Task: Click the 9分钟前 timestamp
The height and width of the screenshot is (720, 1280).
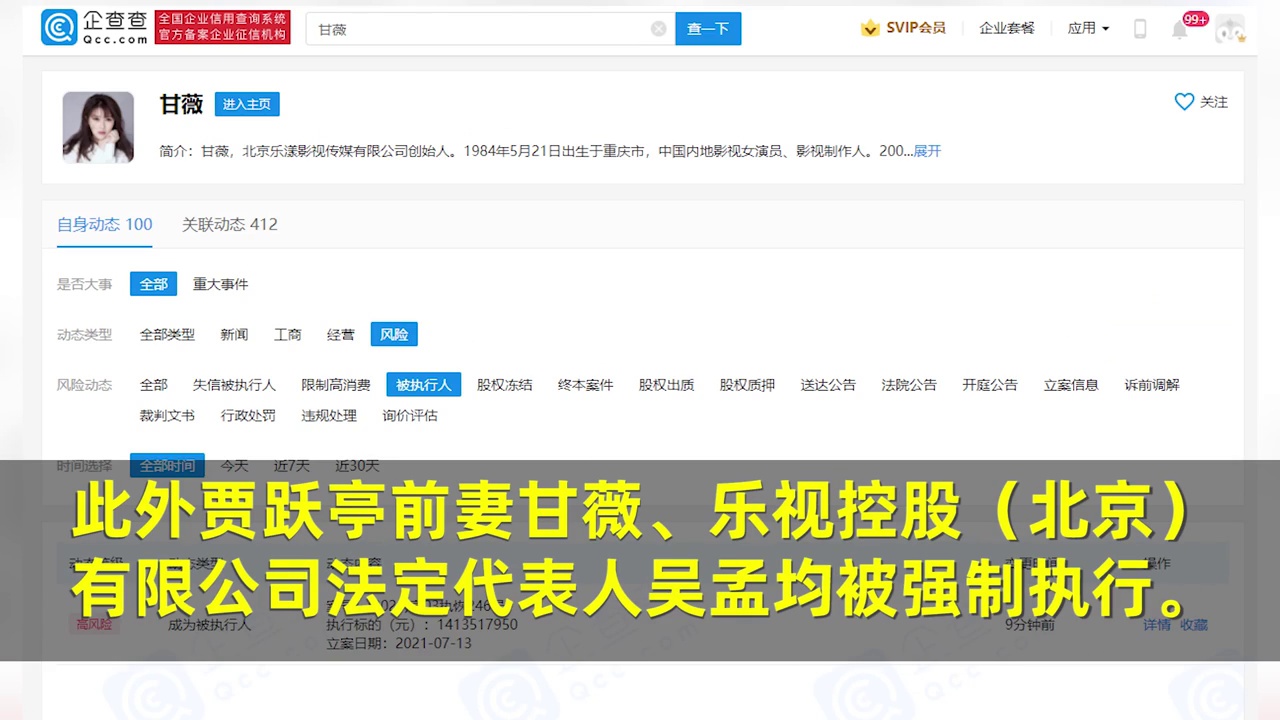Action: [1031, 624]
